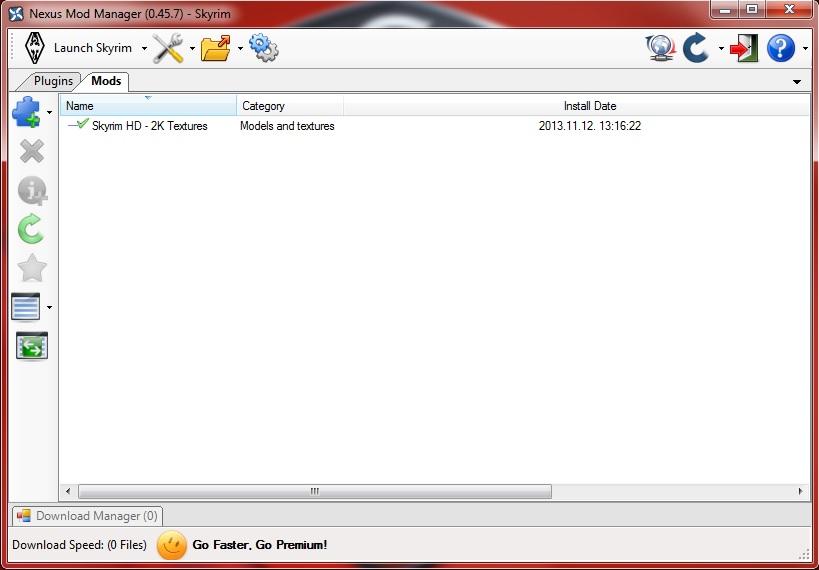Click the change game mode door icon
Image resolution: width=819 pixels, height=570 pixels.
tap(744, 48)
